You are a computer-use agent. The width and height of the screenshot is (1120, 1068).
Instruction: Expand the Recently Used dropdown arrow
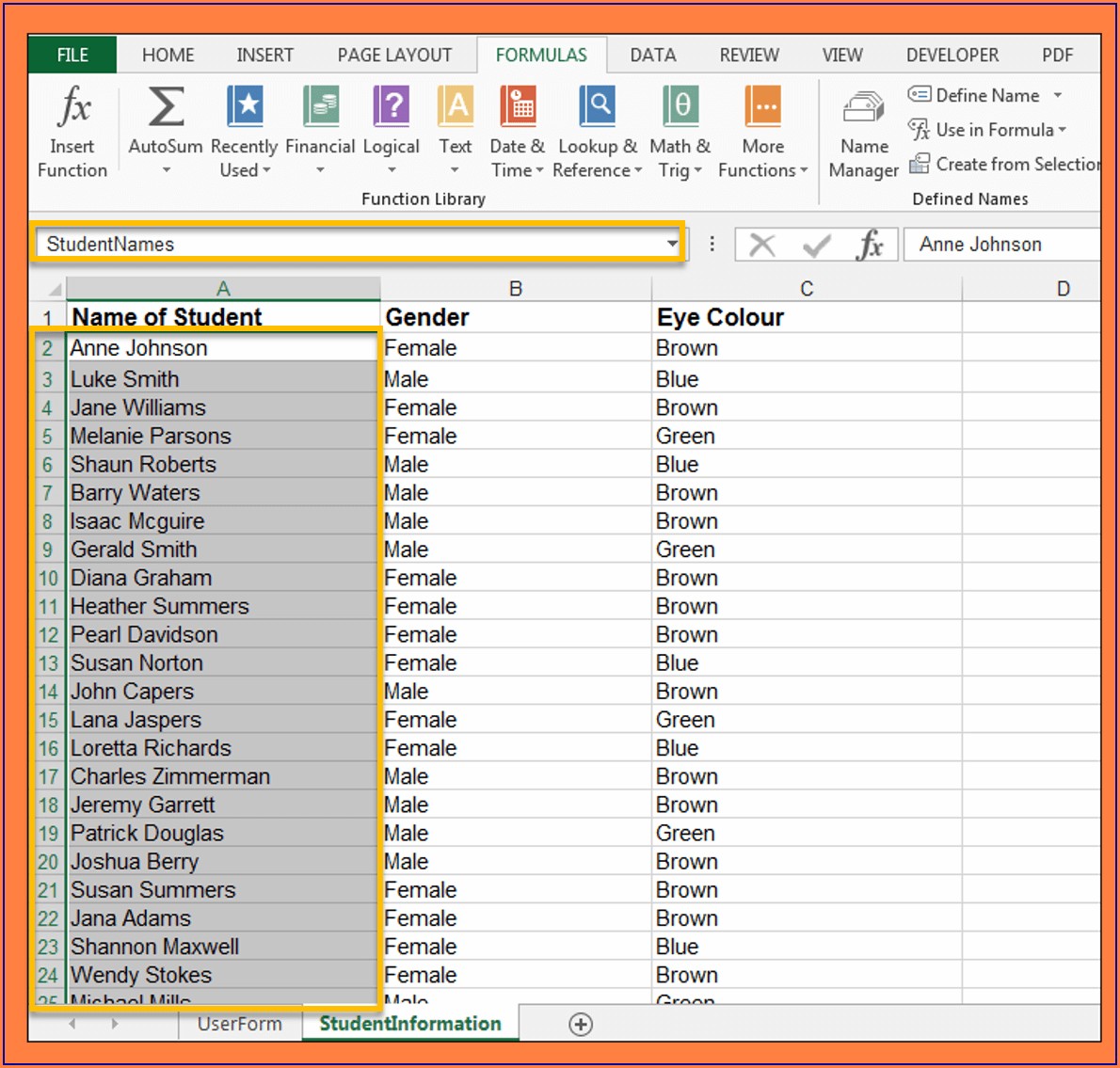[266, 170]
